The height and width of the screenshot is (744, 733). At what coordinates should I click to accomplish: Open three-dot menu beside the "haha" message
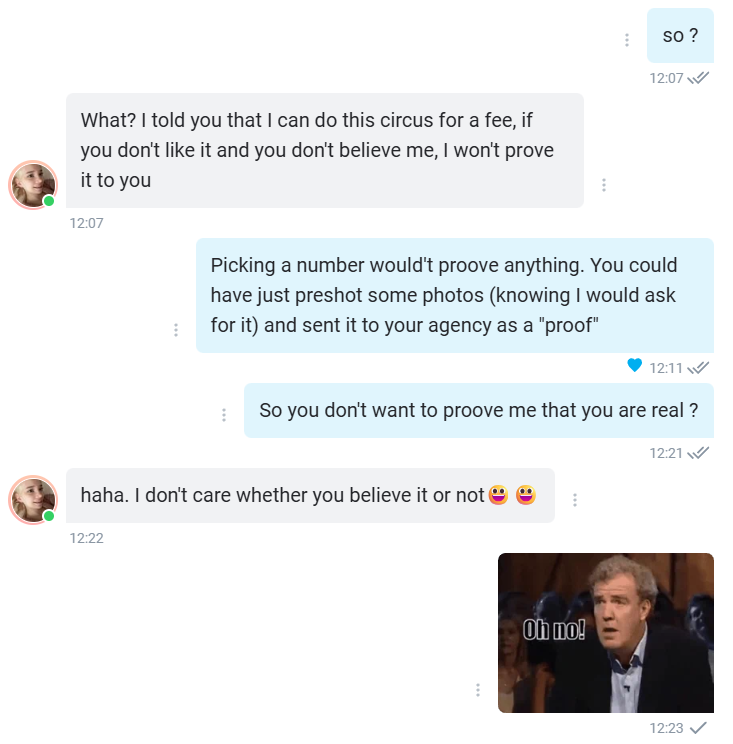[575, 500]
